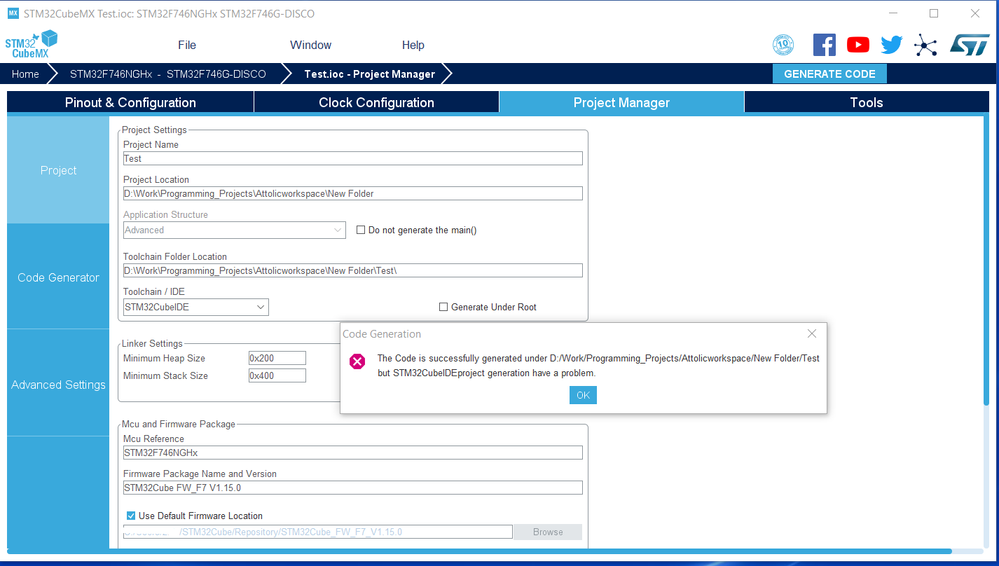This screenshot has width=999, height=566.
Task: Uncheck 'Use Default Firmware Location'
Action: 131,516
